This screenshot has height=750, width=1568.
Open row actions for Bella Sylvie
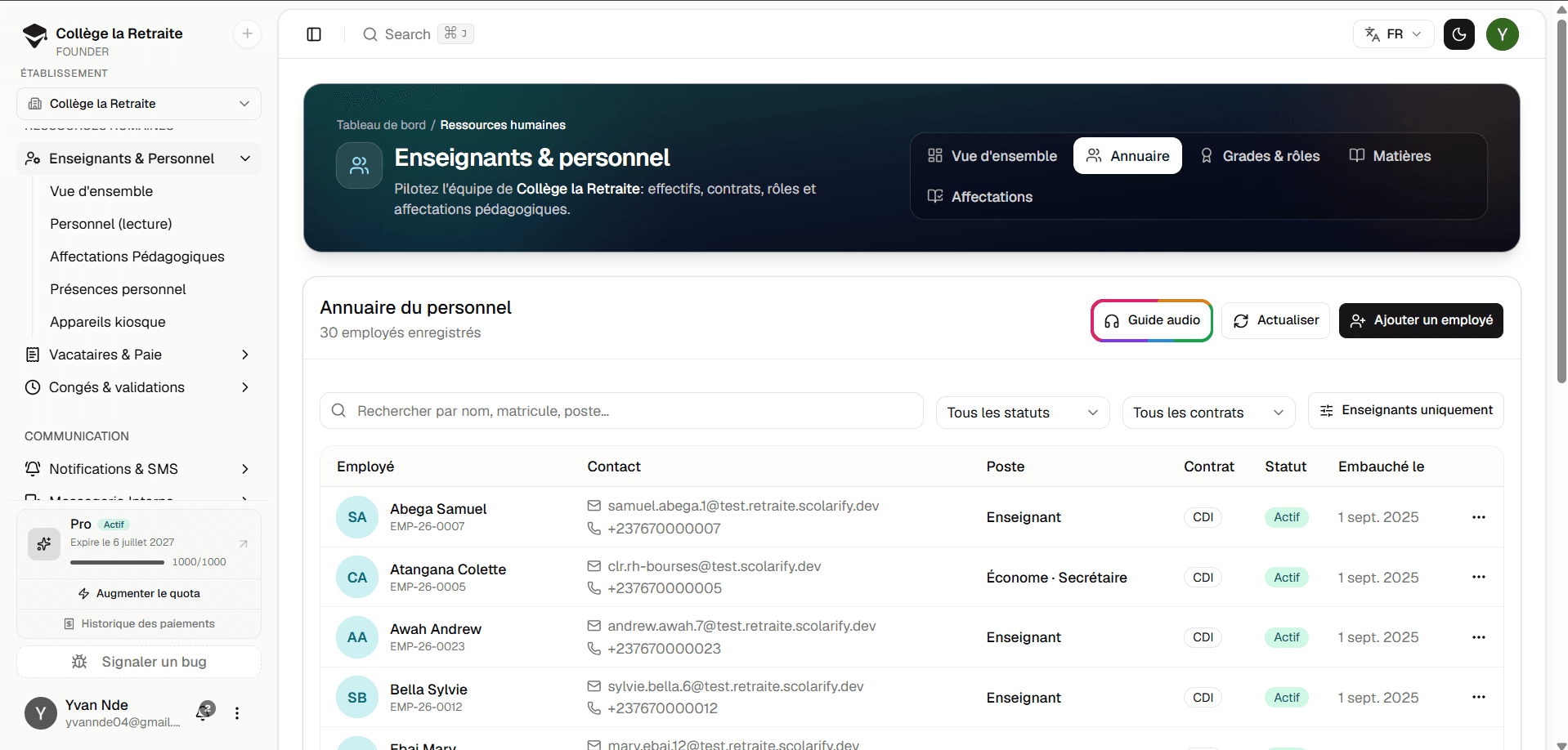pos(1478,697)
